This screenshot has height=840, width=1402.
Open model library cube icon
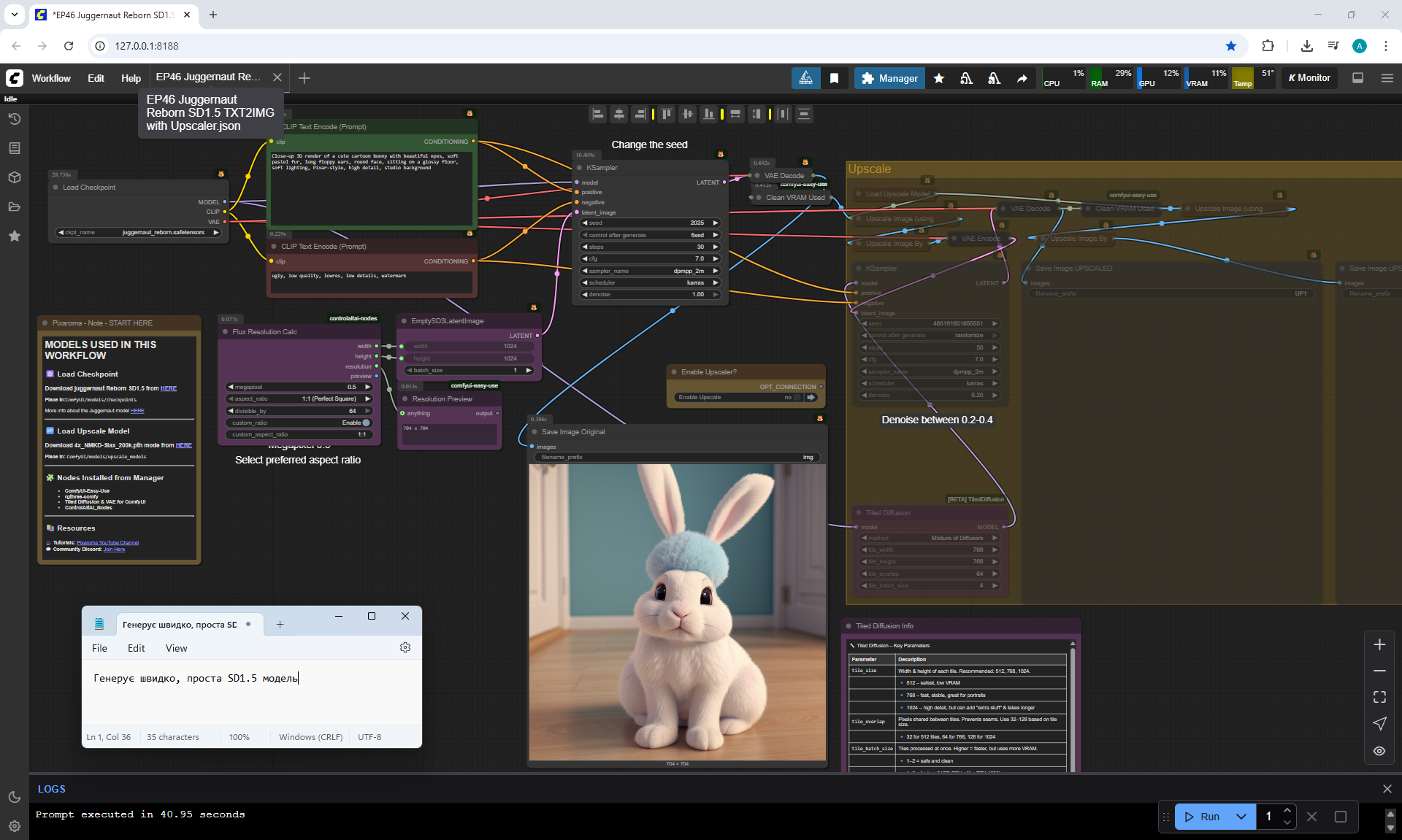15,177
